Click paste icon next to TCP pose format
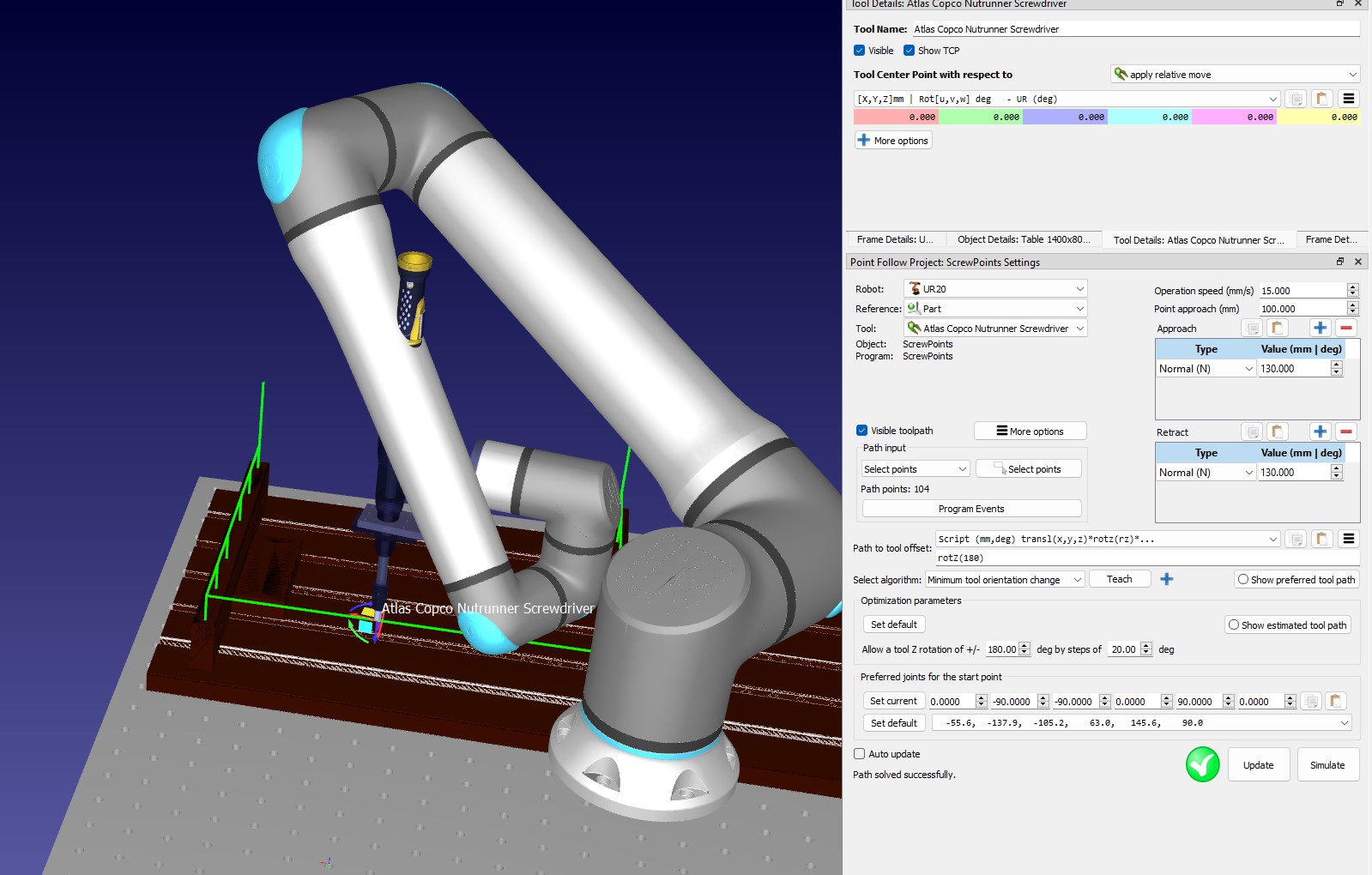1372x875 pixels. [1322, 99]
